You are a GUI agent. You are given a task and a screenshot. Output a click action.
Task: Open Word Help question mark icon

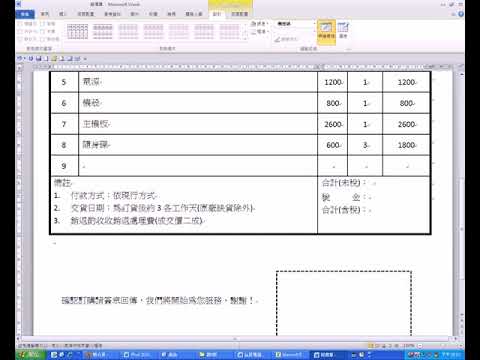[x=461, y=14]
